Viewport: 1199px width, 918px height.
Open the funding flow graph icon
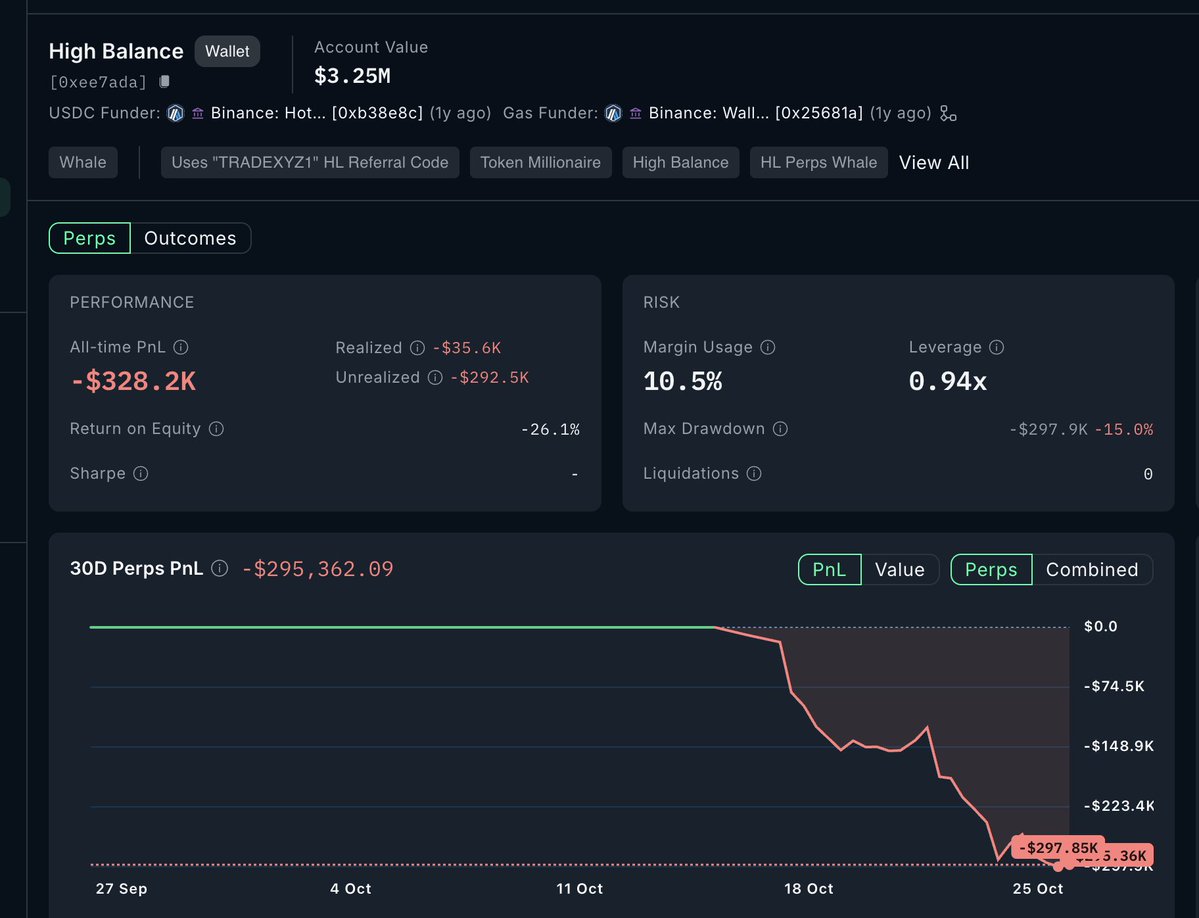tap(948, 113)
